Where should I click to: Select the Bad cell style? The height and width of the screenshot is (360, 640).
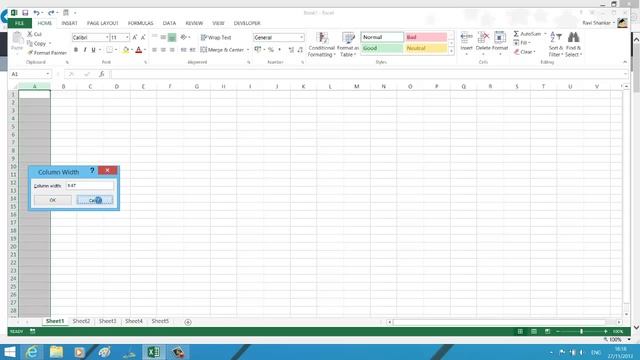tap(426, 37)
